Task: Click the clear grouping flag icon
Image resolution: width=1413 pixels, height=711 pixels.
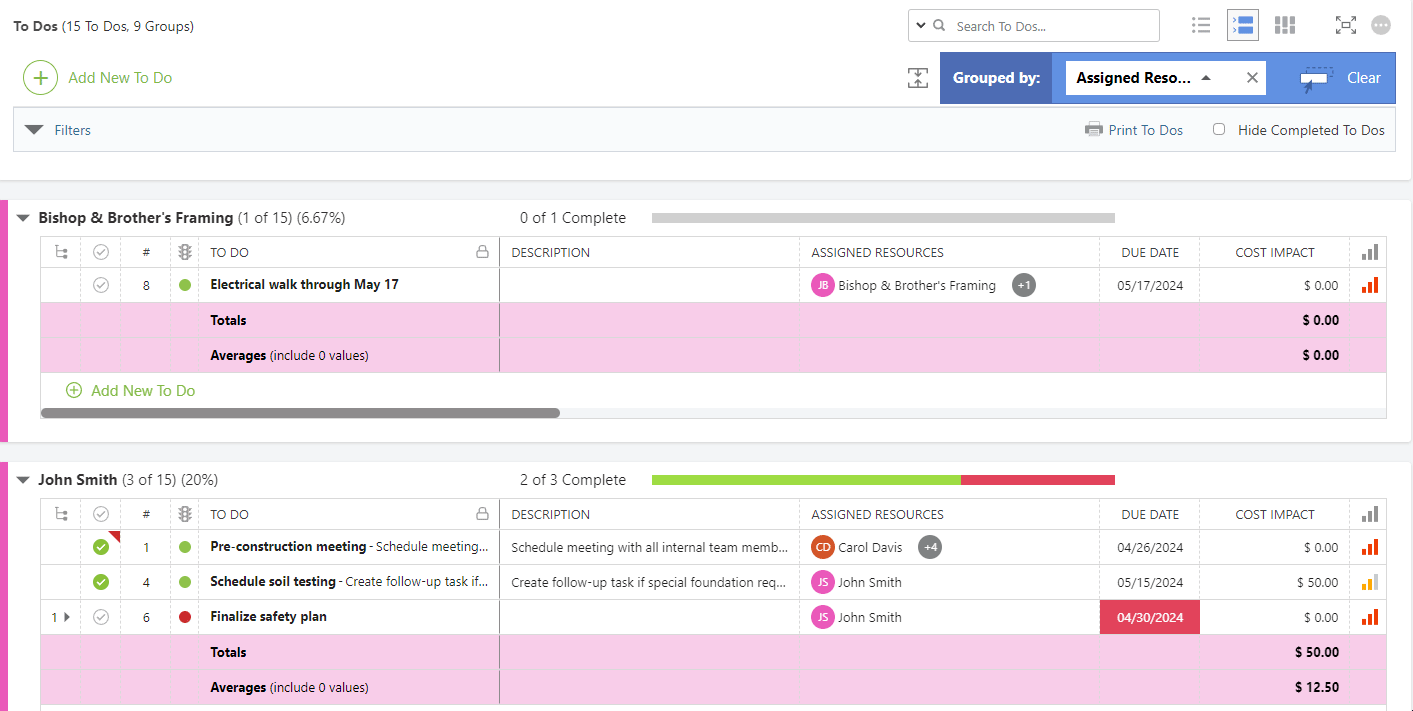Action: click(1315, 77)
